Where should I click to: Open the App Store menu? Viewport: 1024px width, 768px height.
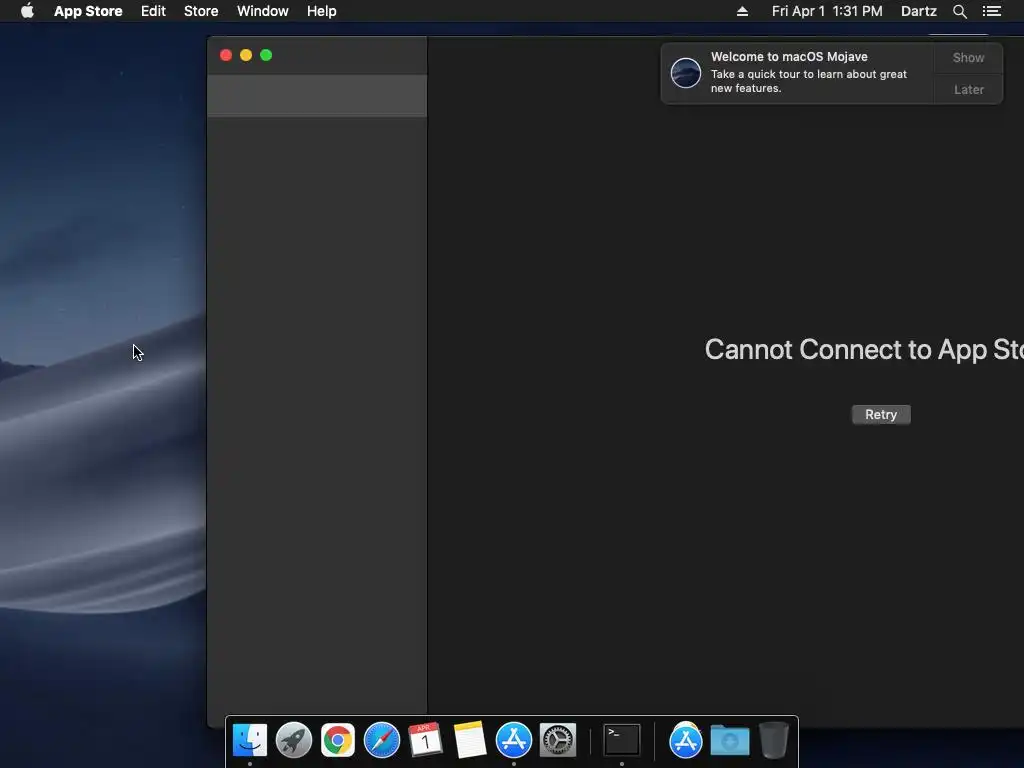pyautogui.click(x=88, y=11)
